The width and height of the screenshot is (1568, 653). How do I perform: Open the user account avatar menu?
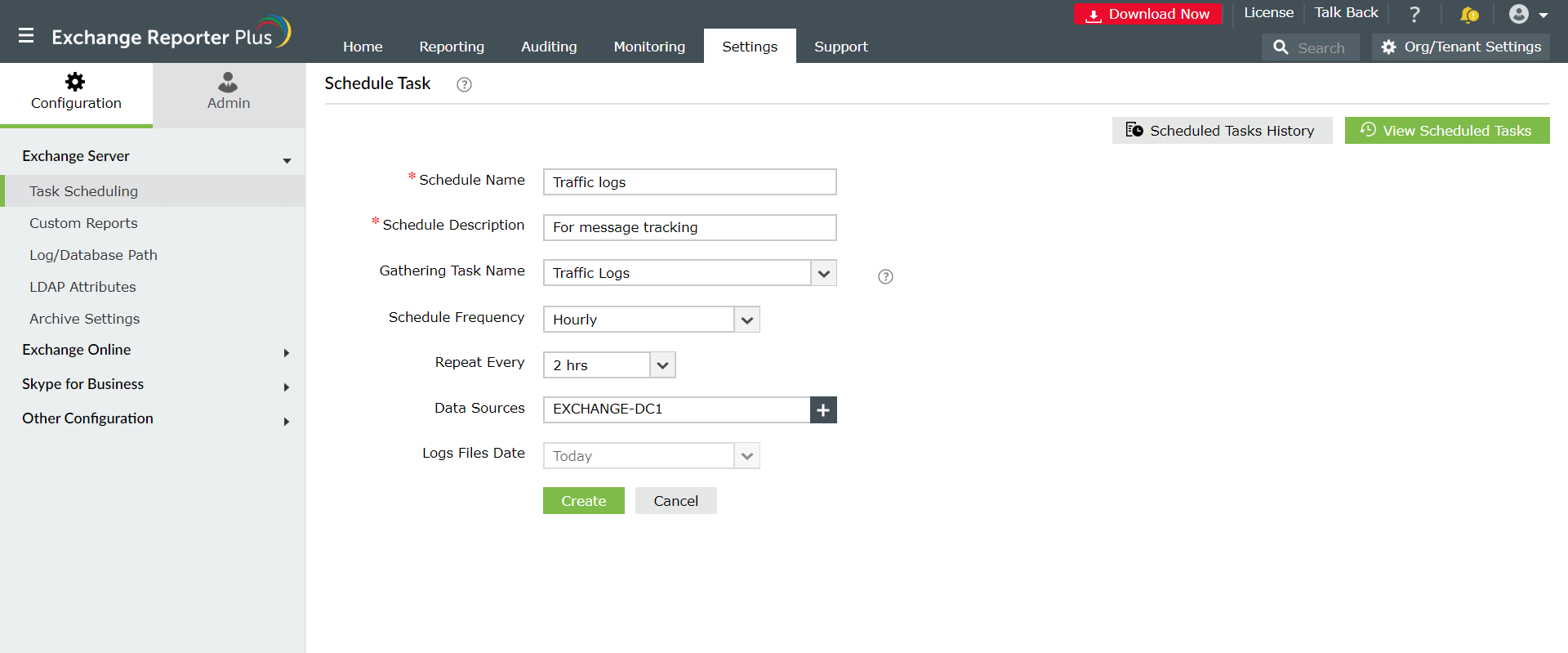point(1519,14)
